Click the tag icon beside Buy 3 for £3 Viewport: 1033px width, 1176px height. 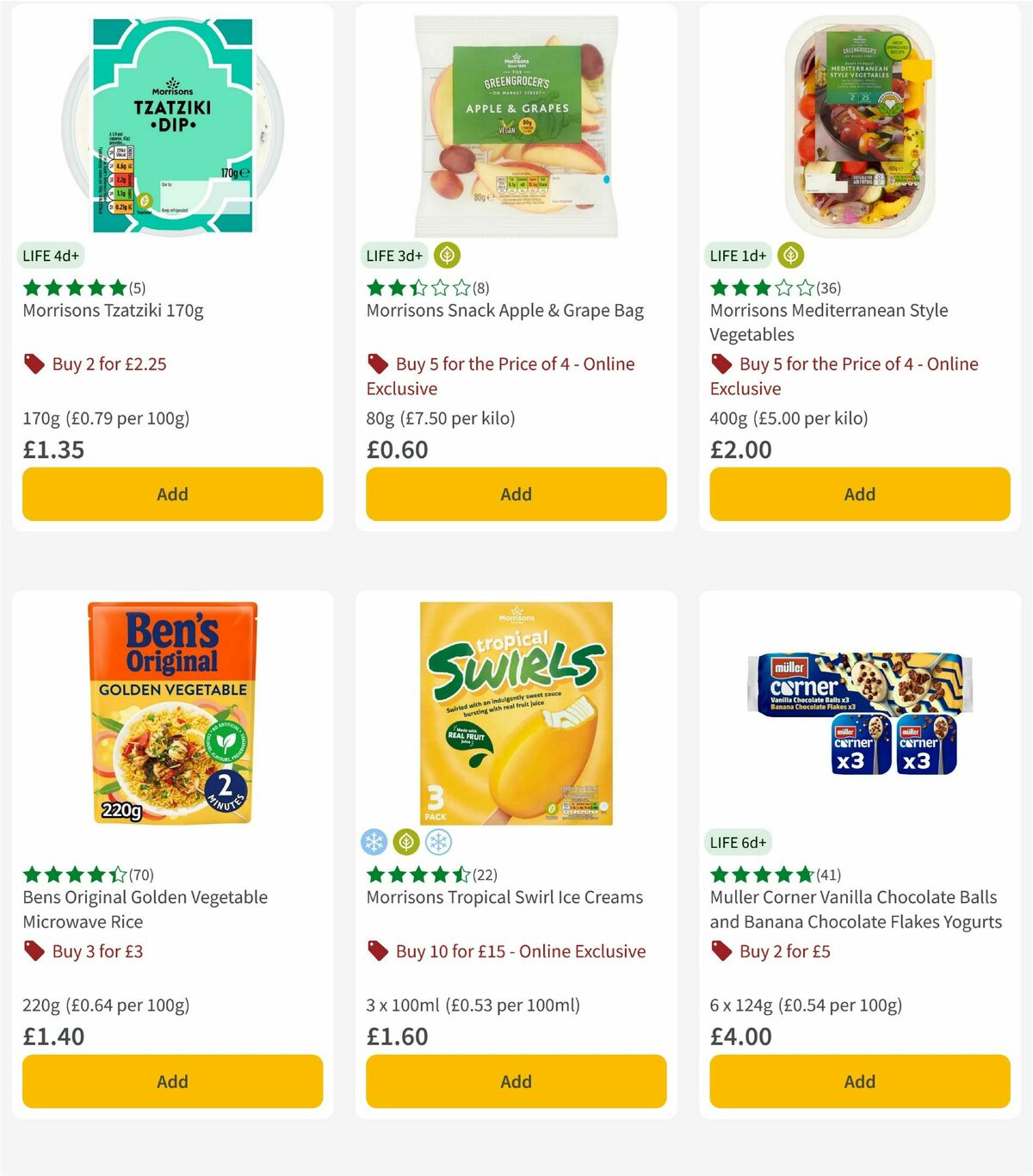coord(34,951)
